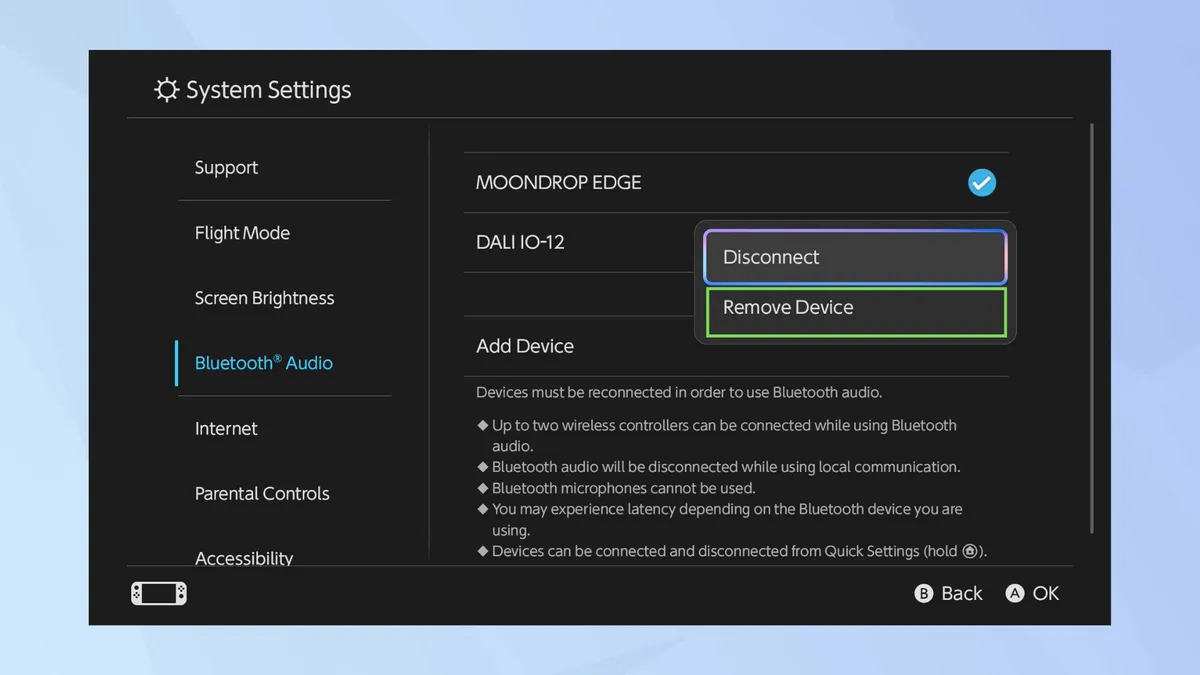Select the Bluetooth Audio sidebar item
The image size is (1200, 675).
coord(263,363)
